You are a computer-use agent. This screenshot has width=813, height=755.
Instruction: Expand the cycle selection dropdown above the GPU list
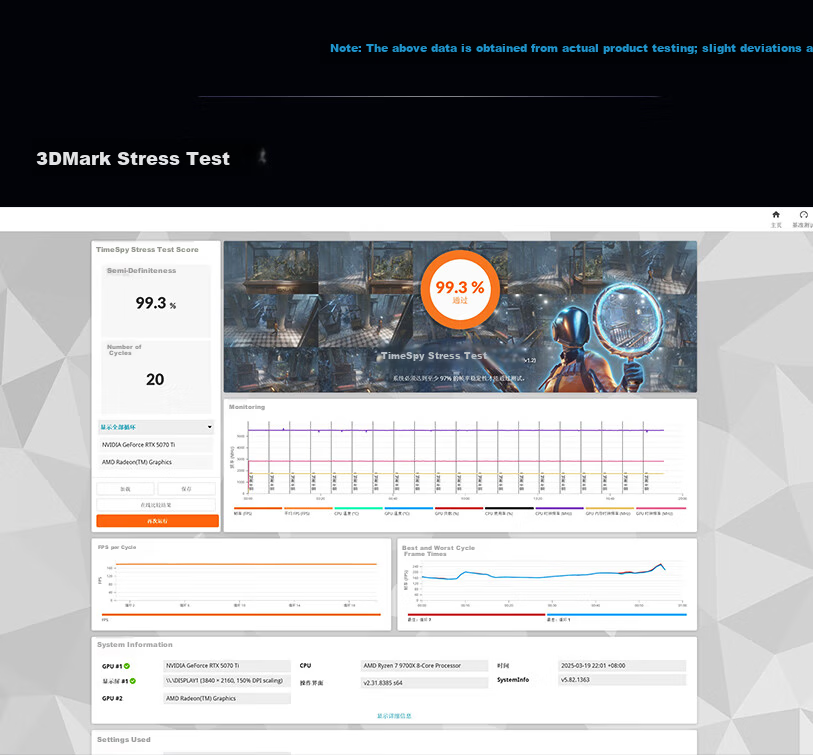[156, 427]
